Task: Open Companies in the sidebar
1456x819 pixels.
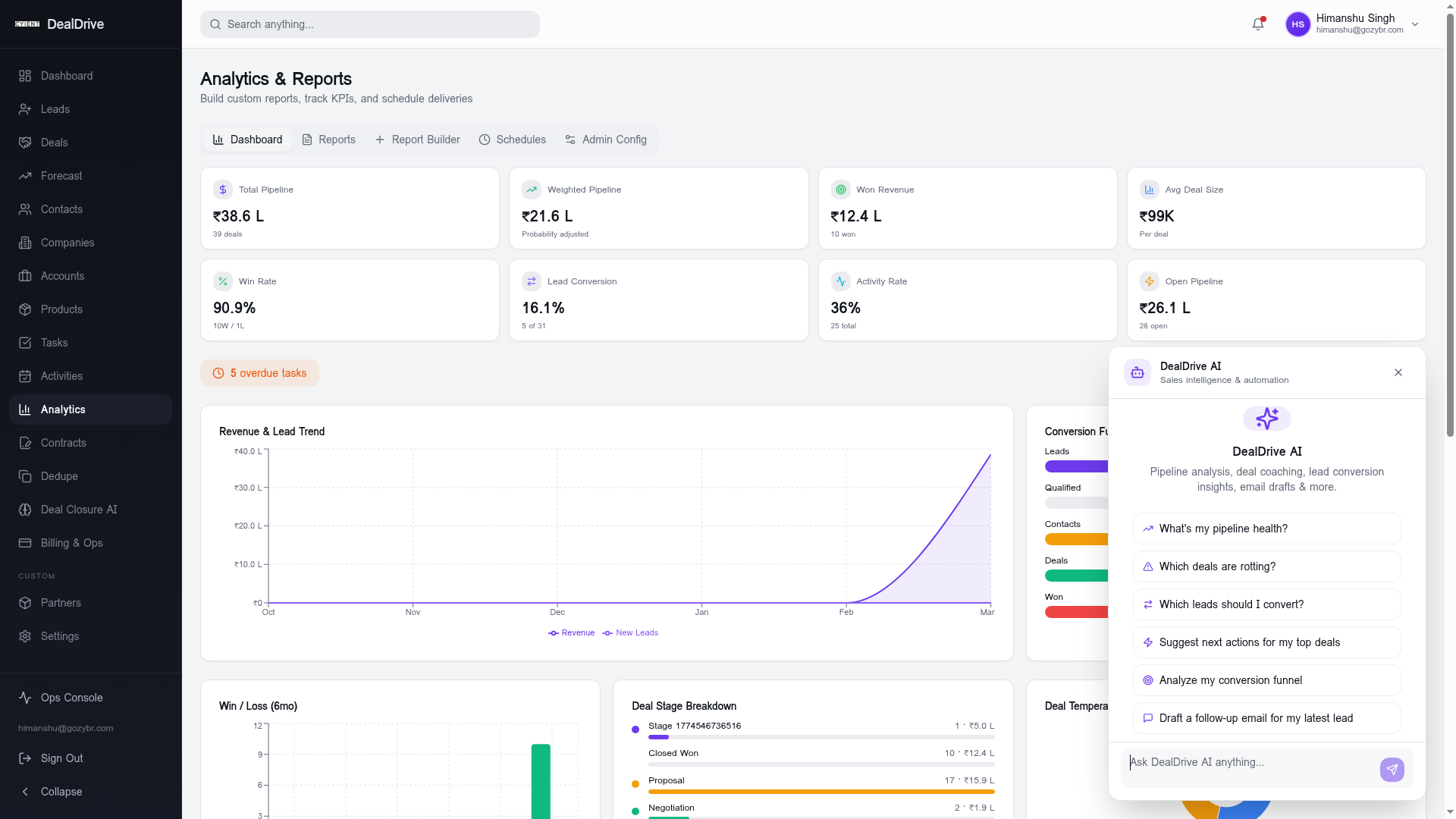Action: 91,243
